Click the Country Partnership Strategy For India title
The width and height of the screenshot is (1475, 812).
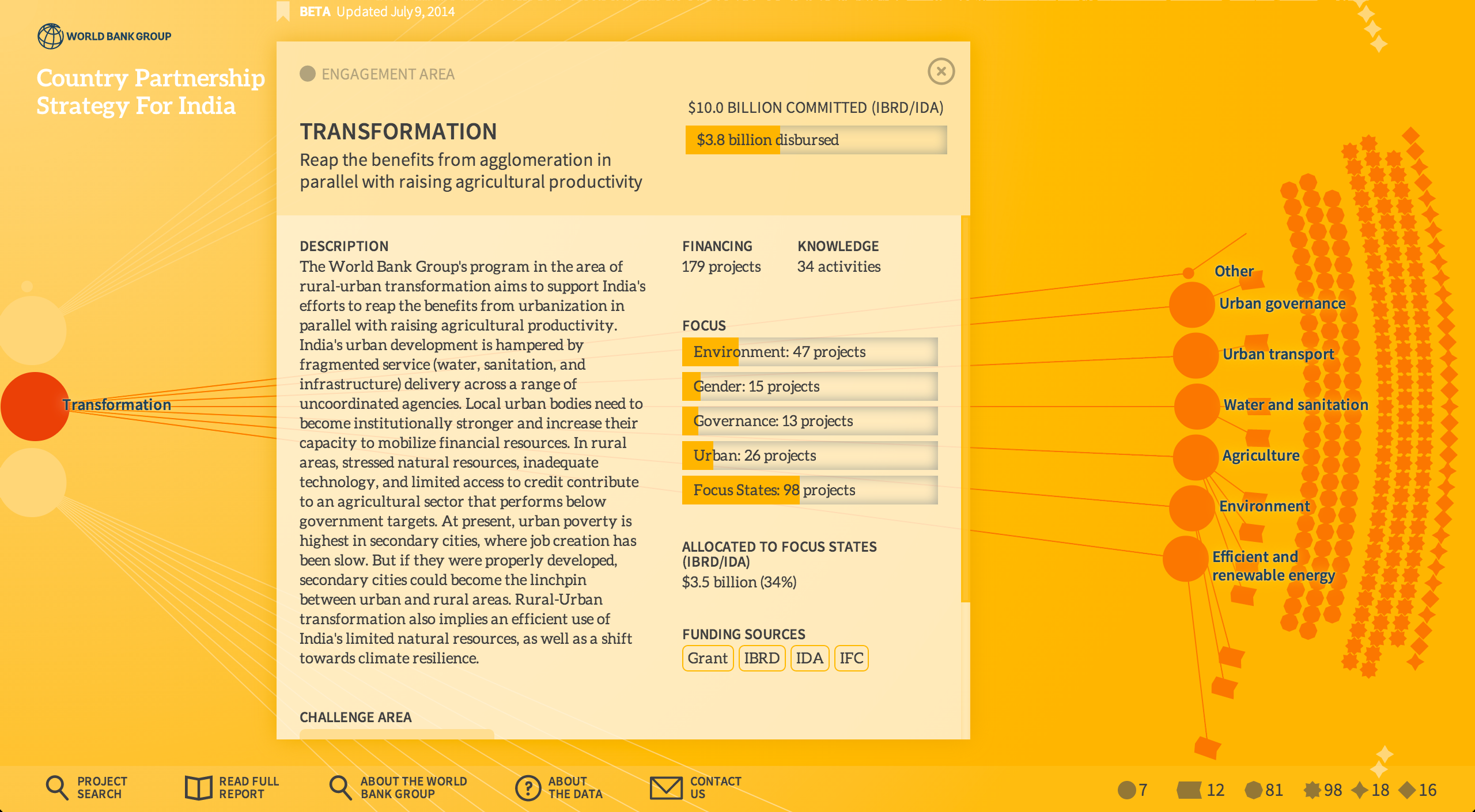click(x=151, y=92)
